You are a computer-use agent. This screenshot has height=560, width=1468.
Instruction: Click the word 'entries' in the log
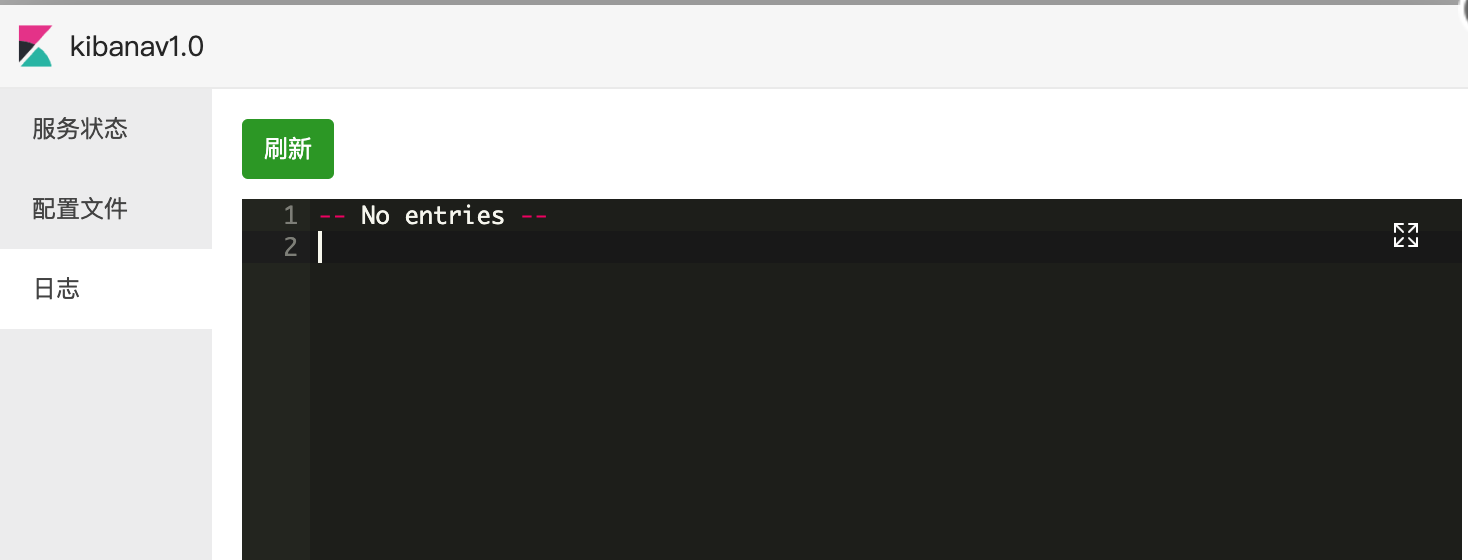coord(455,215)
